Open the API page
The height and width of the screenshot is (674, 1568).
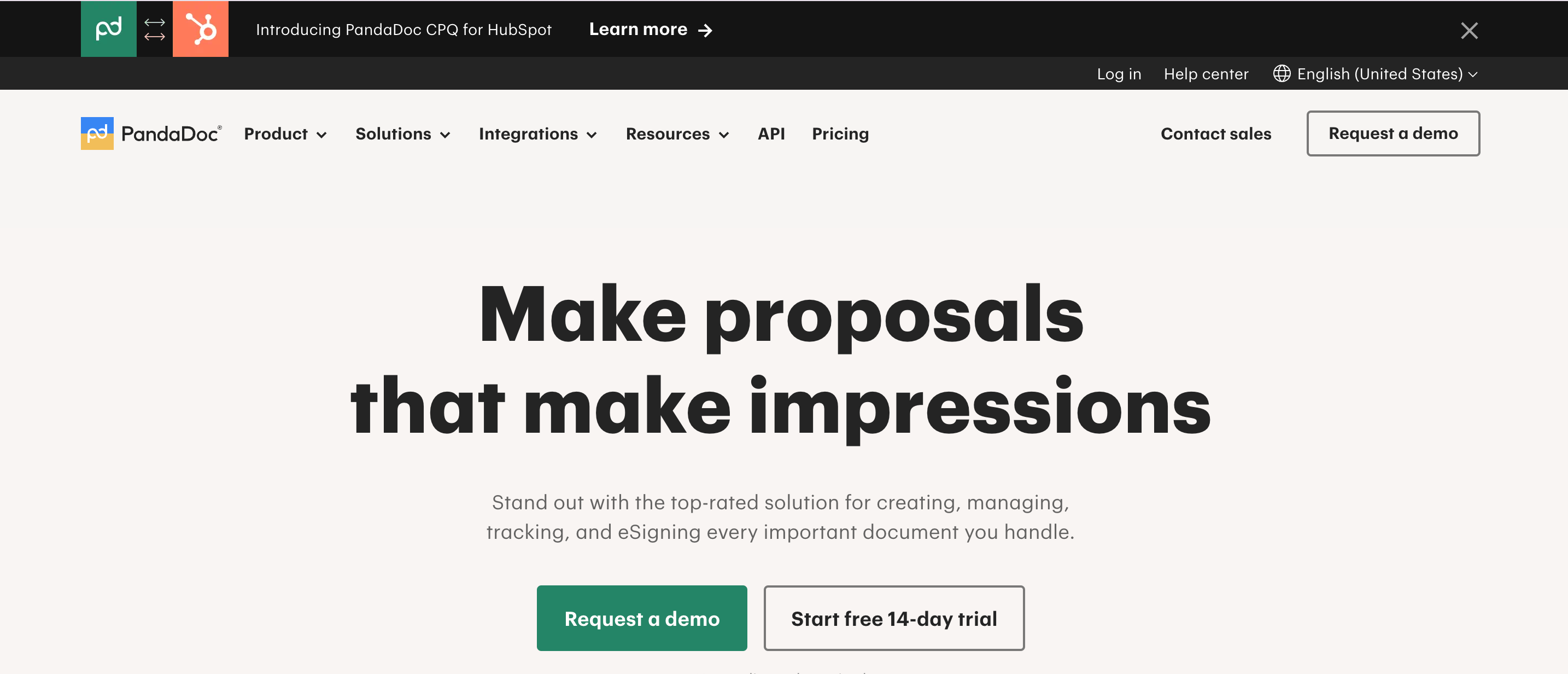pos(771,134)
